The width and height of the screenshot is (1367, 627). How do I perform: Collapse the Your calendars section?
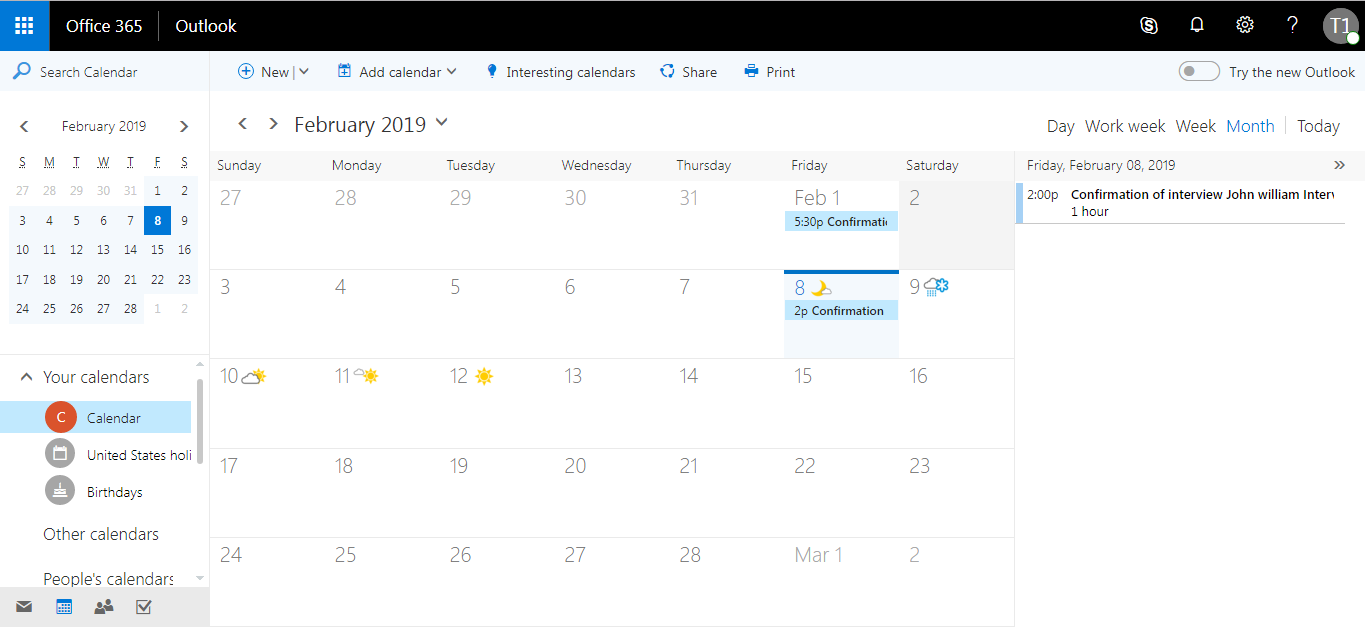(27, 377)
